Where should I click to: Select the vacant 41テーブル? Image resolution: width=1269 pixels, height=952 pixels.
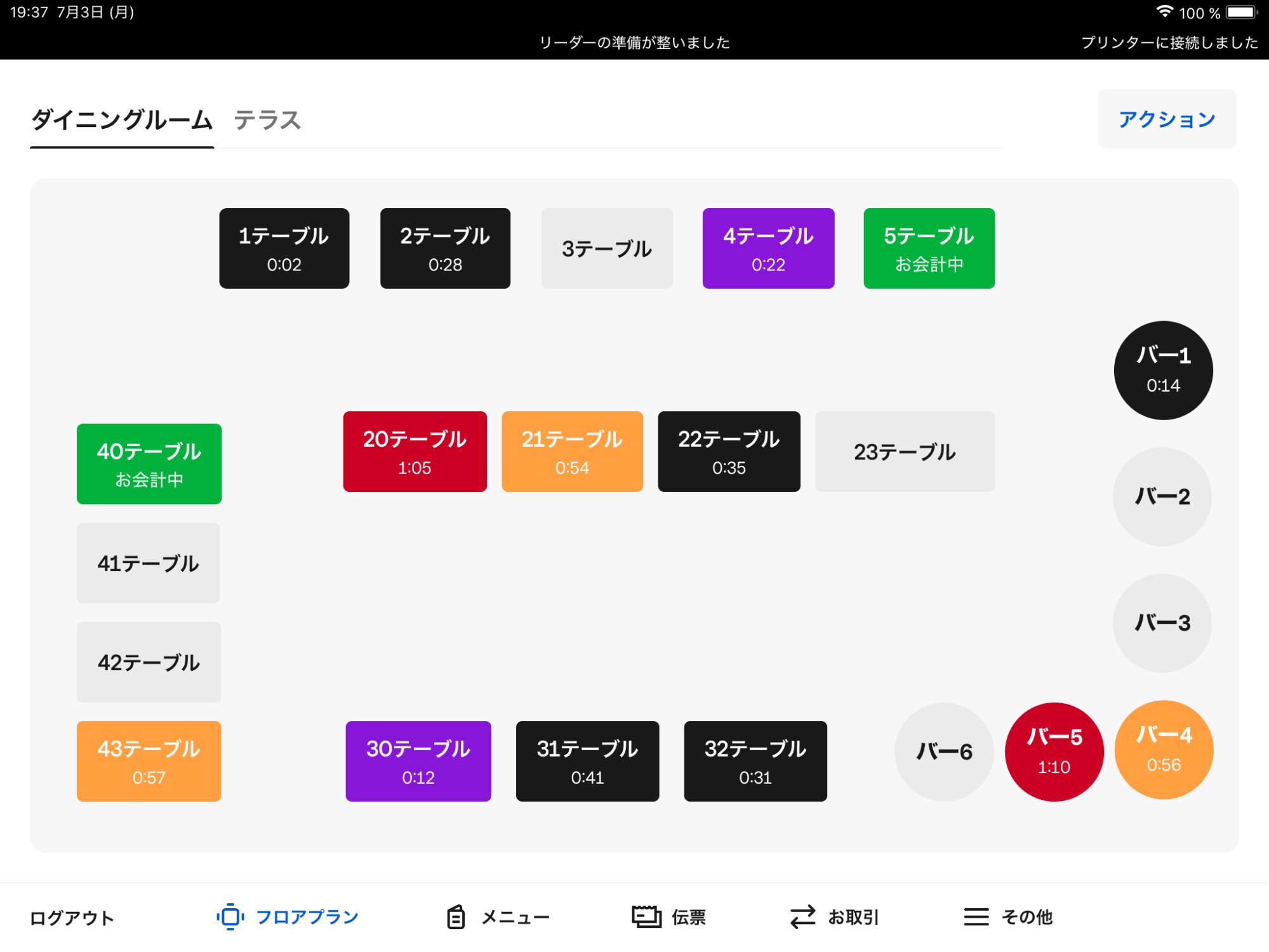pos(149,563)
